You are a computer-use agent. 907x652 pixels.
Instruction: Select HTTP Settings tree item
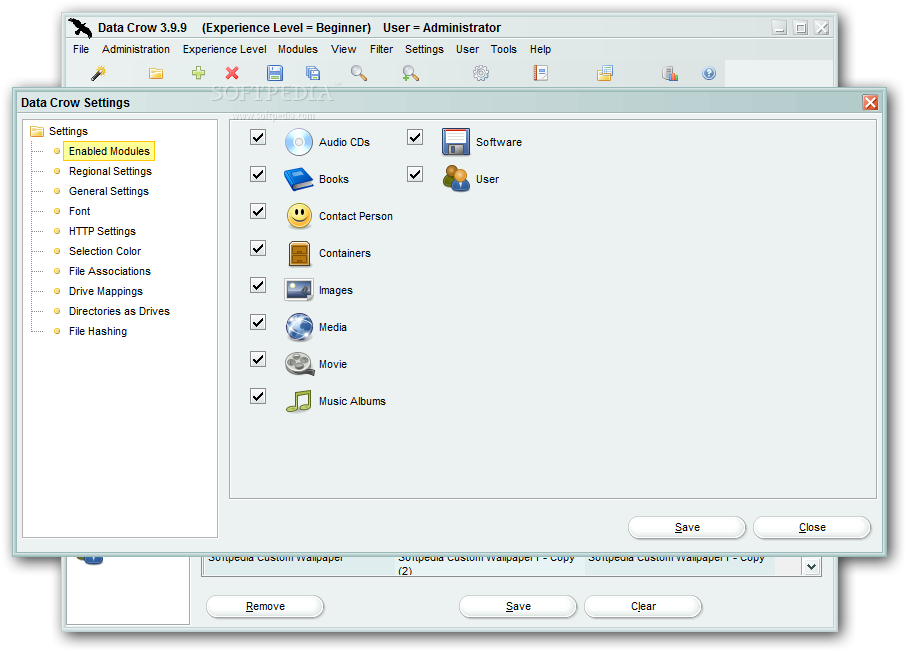102,231
